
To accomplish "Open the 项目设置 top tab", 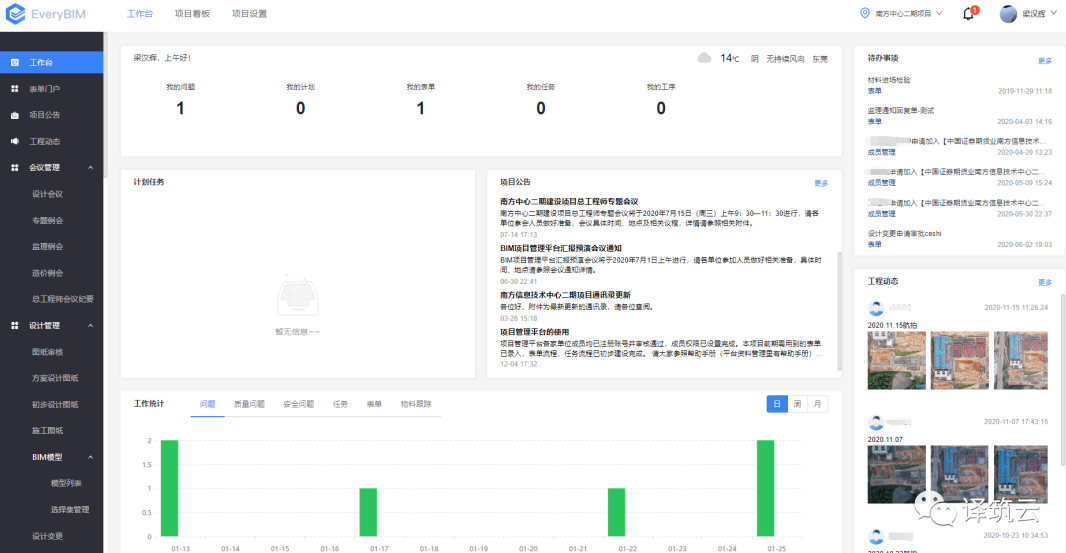I will [x=249, y=14].
